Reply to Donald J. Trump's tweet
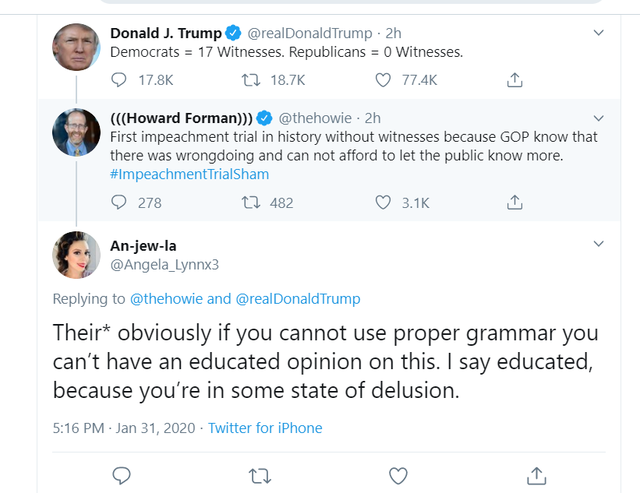This screenshot has width=640, height=493. click(x=120, y=80)
